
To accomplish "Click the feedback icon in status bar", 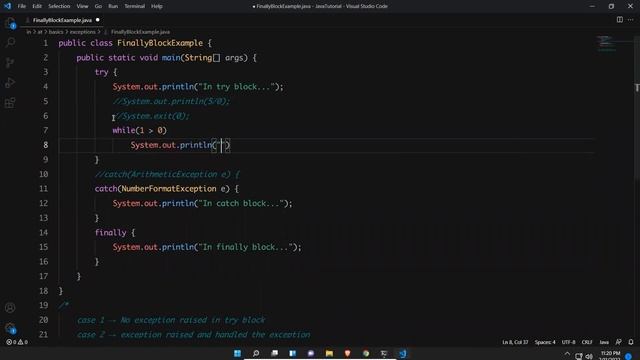I will 619,342.
